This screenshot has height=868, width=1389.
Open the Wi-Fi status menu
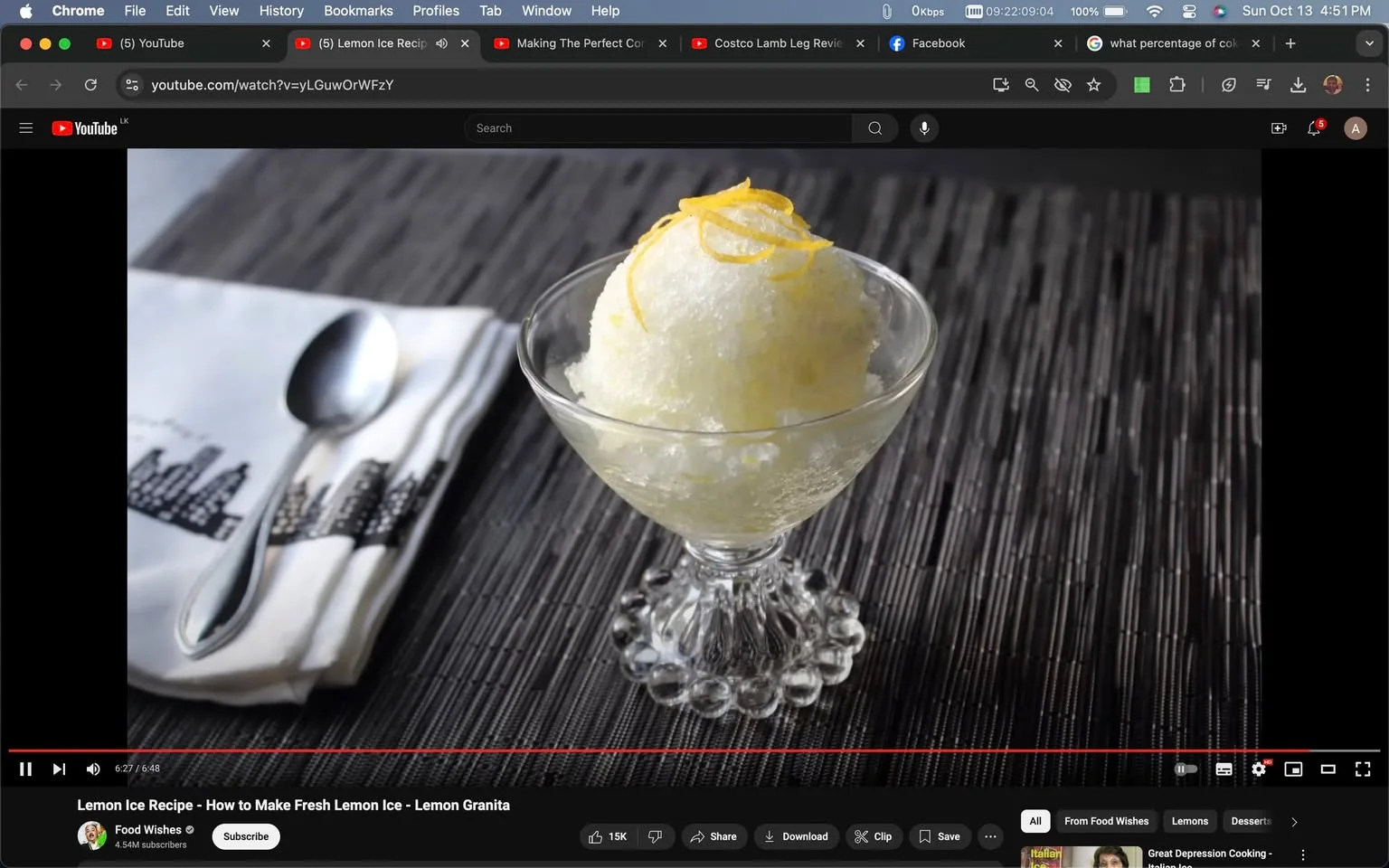(x=1155, y=11)
